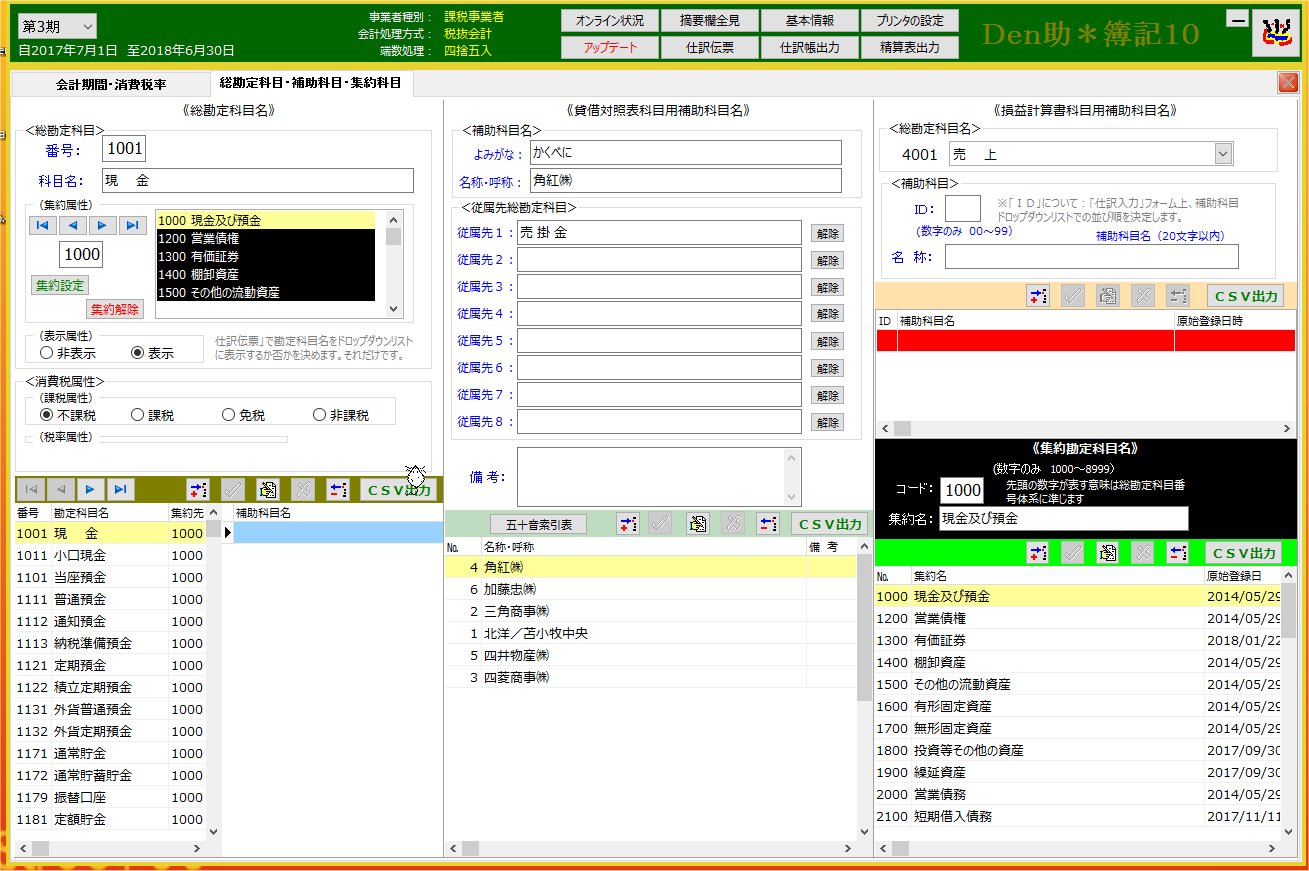Choose the 免税 radio button
Image resolution: width=1309 pixels, height=871 pixels.
(229, 415)
